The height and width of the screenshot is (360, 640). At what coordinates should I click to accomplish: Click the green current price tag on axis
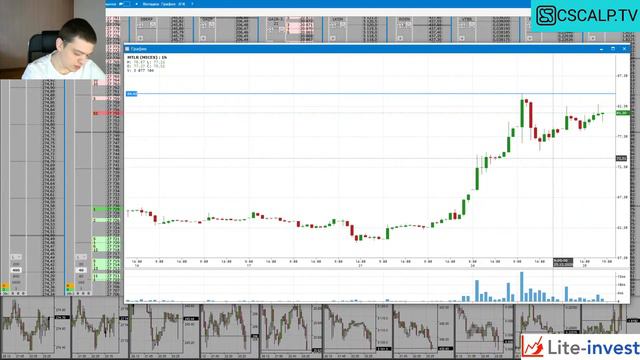click(622, 113)
